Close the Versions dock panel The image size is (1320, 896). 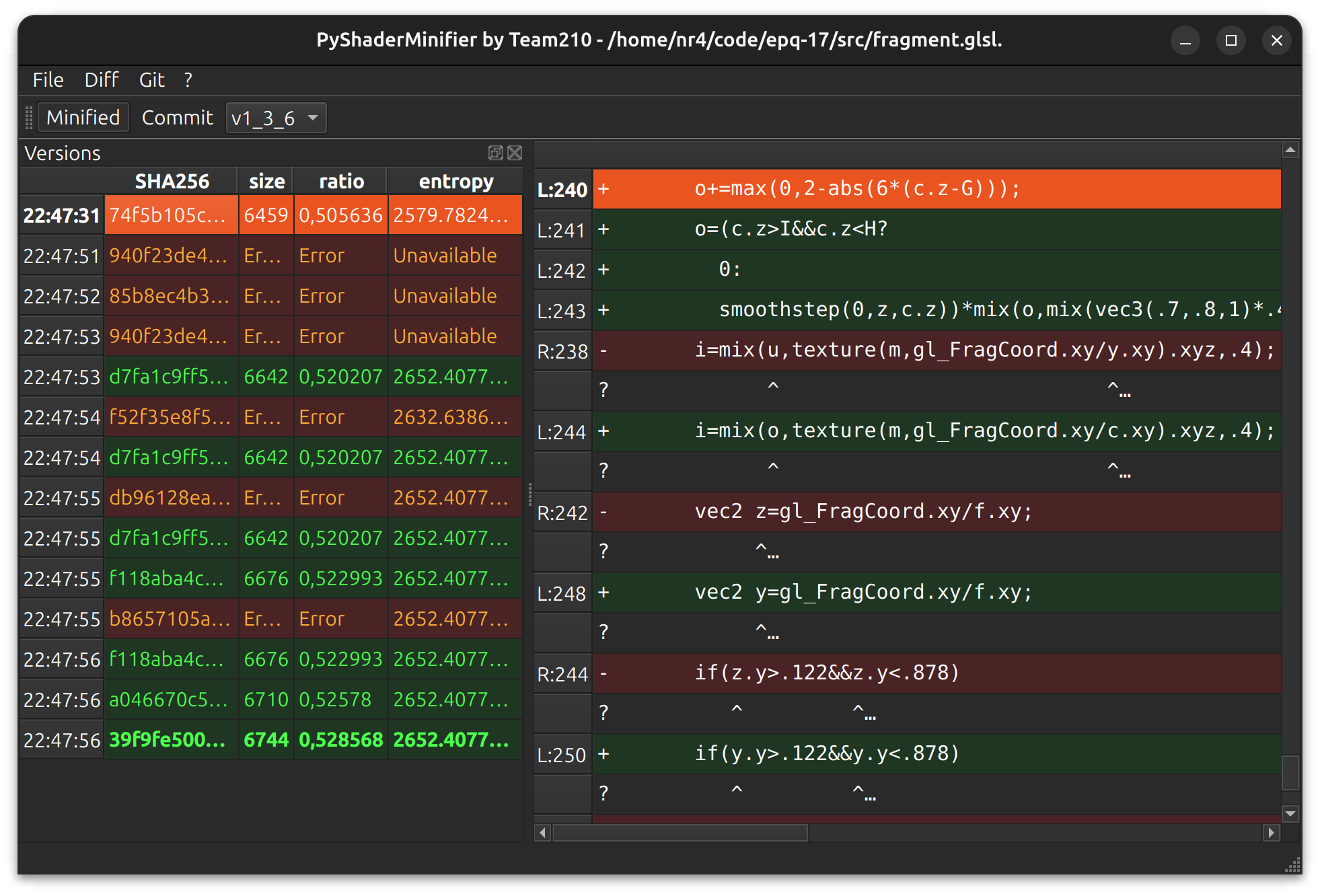[515, 153]
